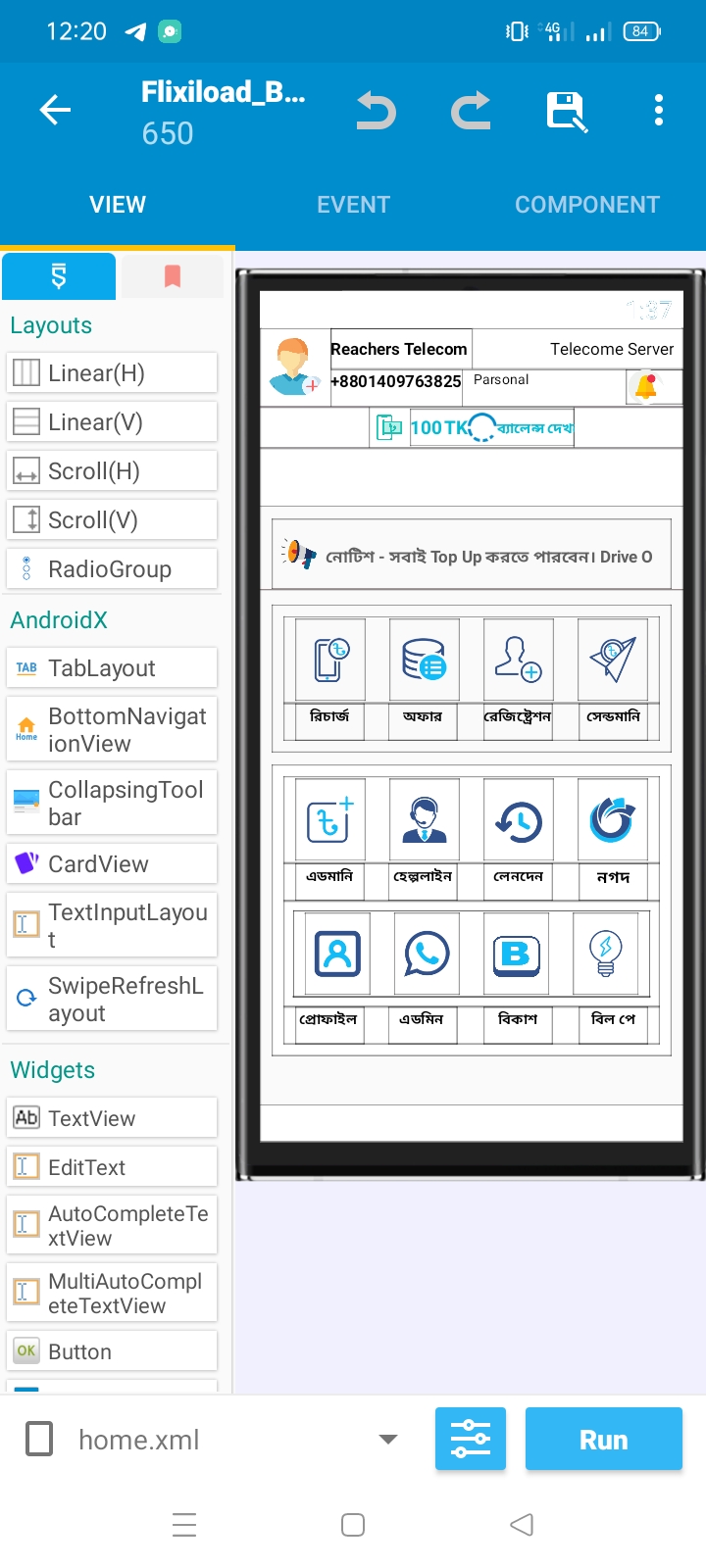
Task: Select the Button widget from palette
Action: coord(111,1351)
